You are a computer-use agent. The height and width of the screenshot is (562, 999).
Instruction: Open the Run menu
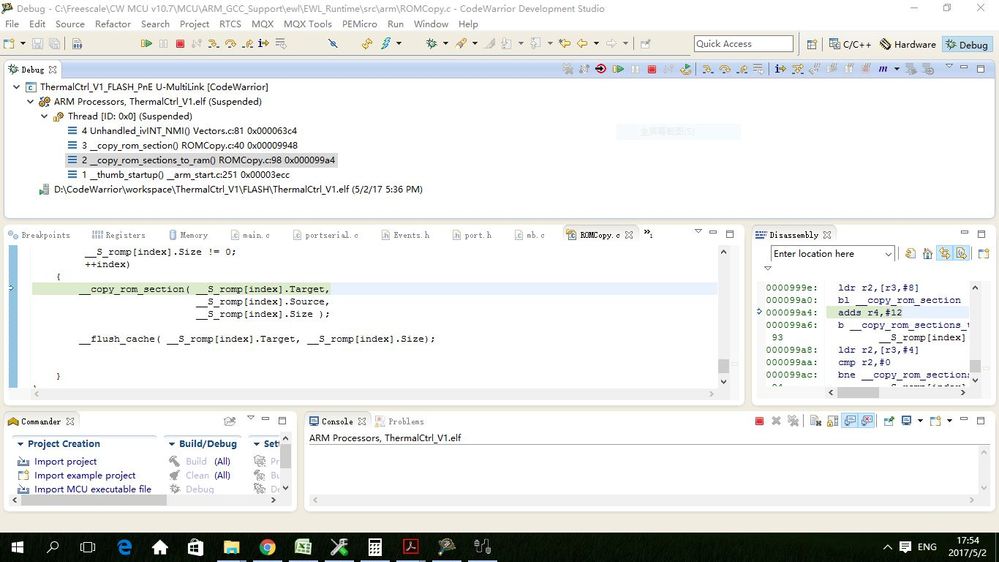point(395,24)
